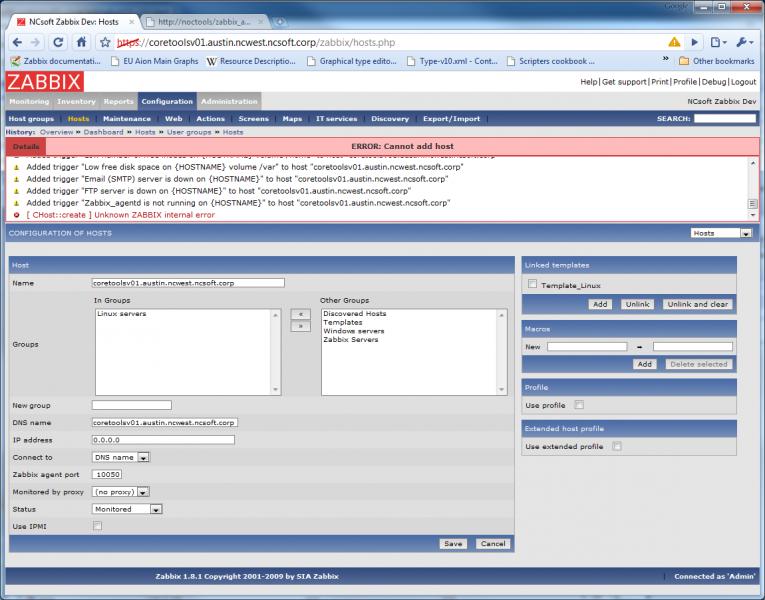Click the play arrow icon in toolbar
Viewport: 765px width, 600px height.
[x=694, y=42]
